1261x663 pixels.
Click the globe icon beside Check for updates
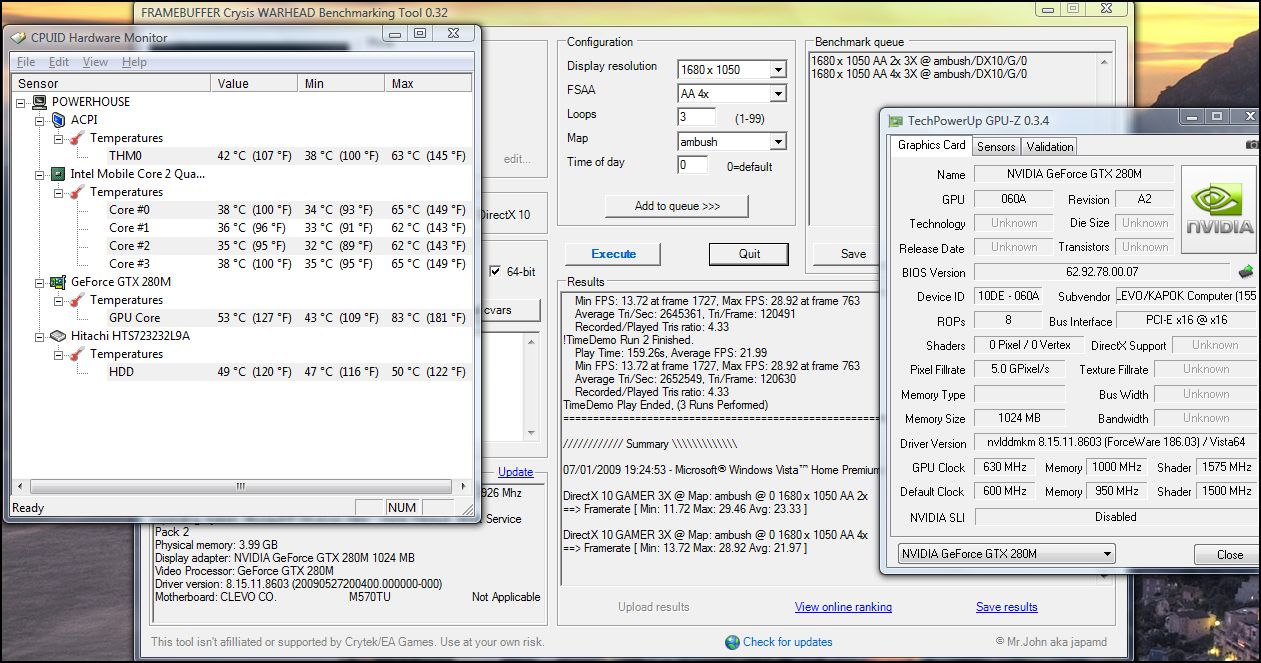point(733,642)
